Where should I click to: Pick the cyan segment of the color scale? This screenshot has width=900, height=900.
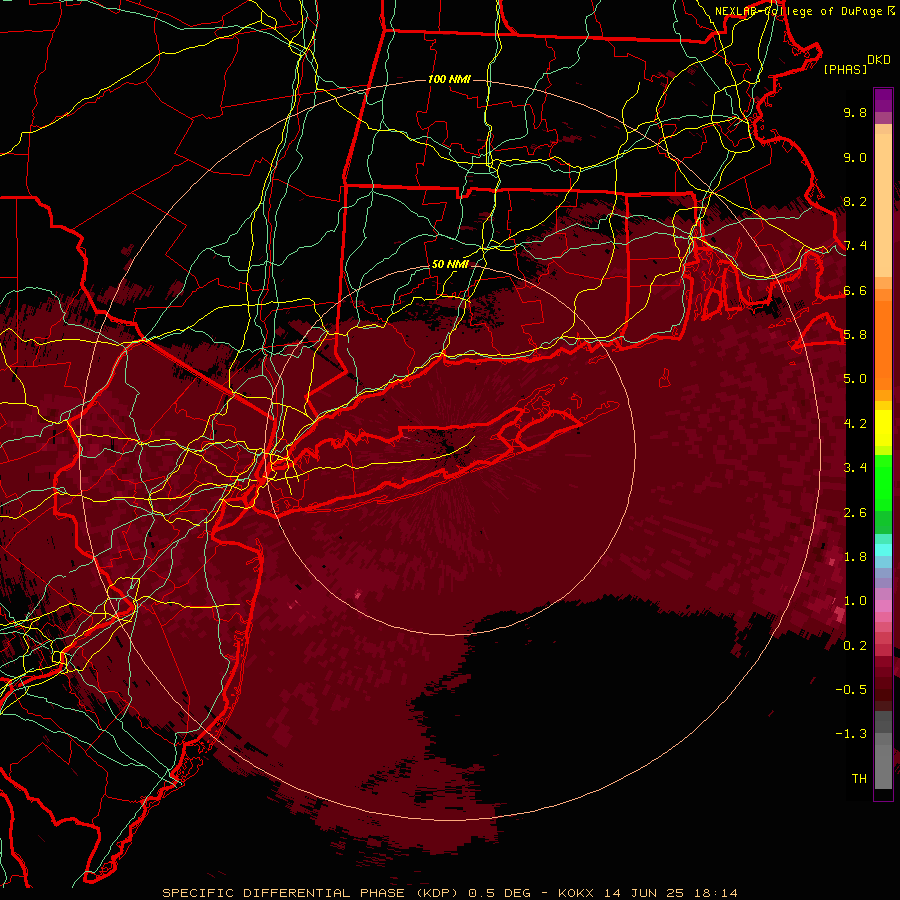pos(883,550)
